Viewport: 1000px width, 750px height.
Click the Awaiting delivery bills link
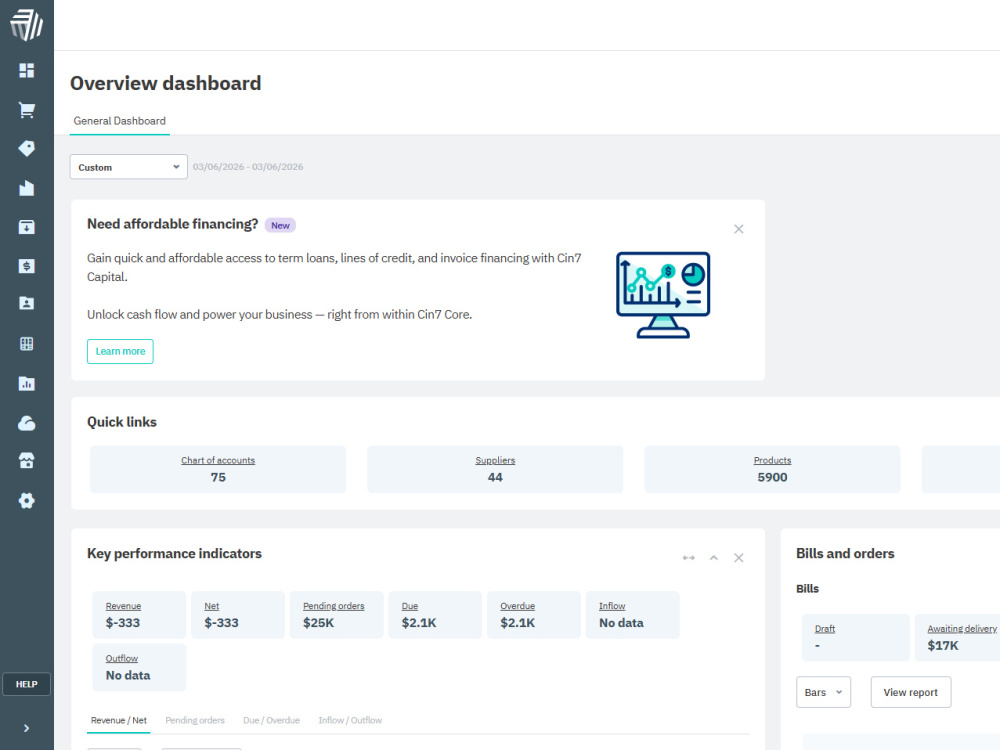tap(962, 629)
